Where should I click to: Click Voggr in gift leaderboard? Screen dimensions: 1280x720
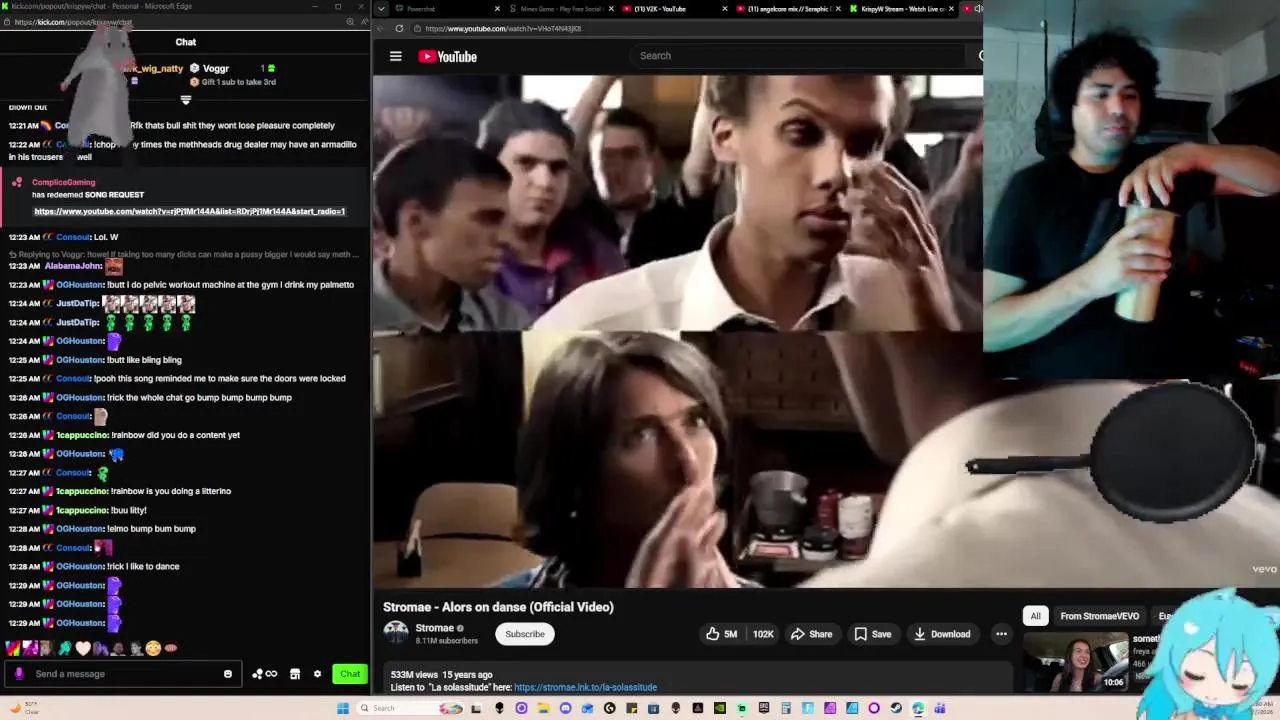216,69
